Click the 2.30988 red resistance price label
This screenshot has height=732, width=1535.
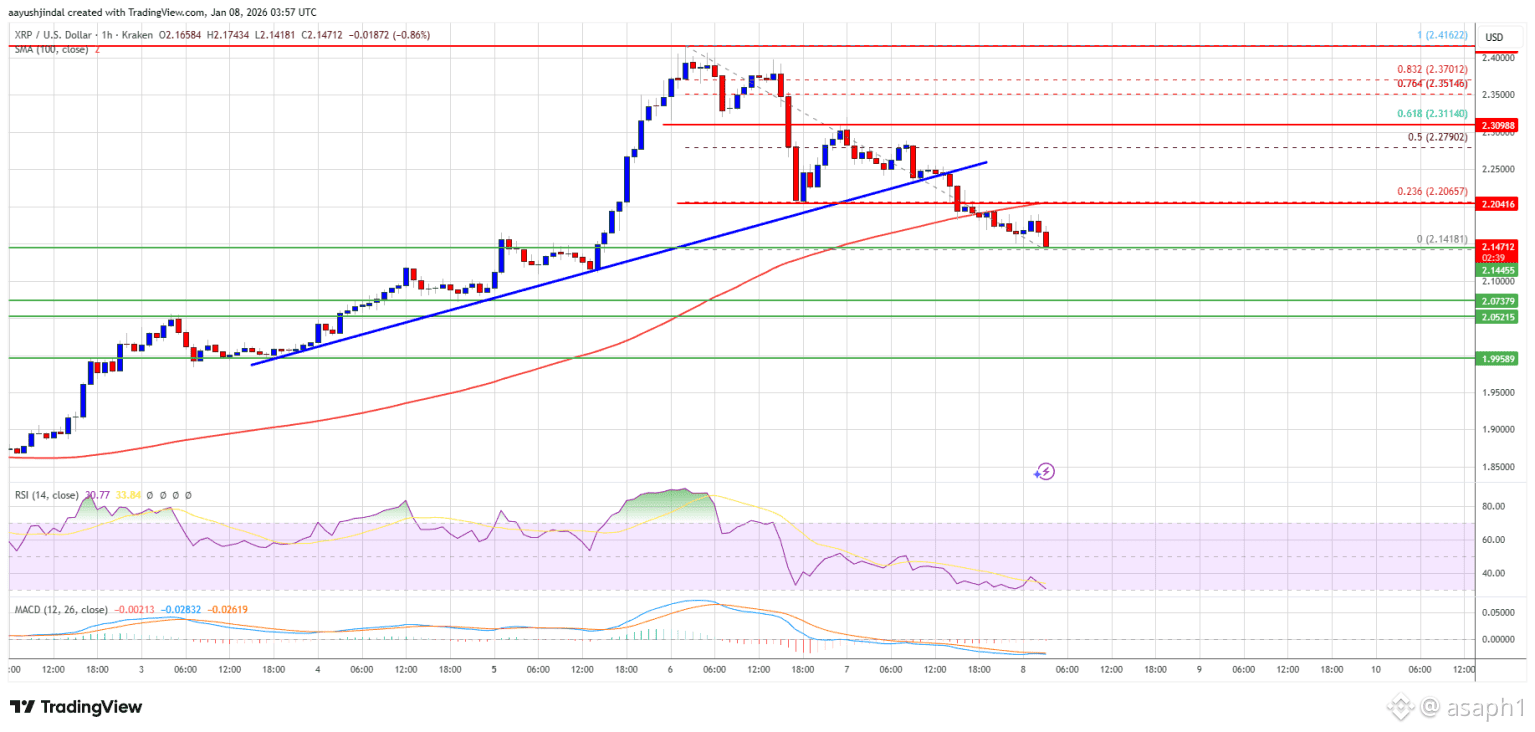point(1499,125)
